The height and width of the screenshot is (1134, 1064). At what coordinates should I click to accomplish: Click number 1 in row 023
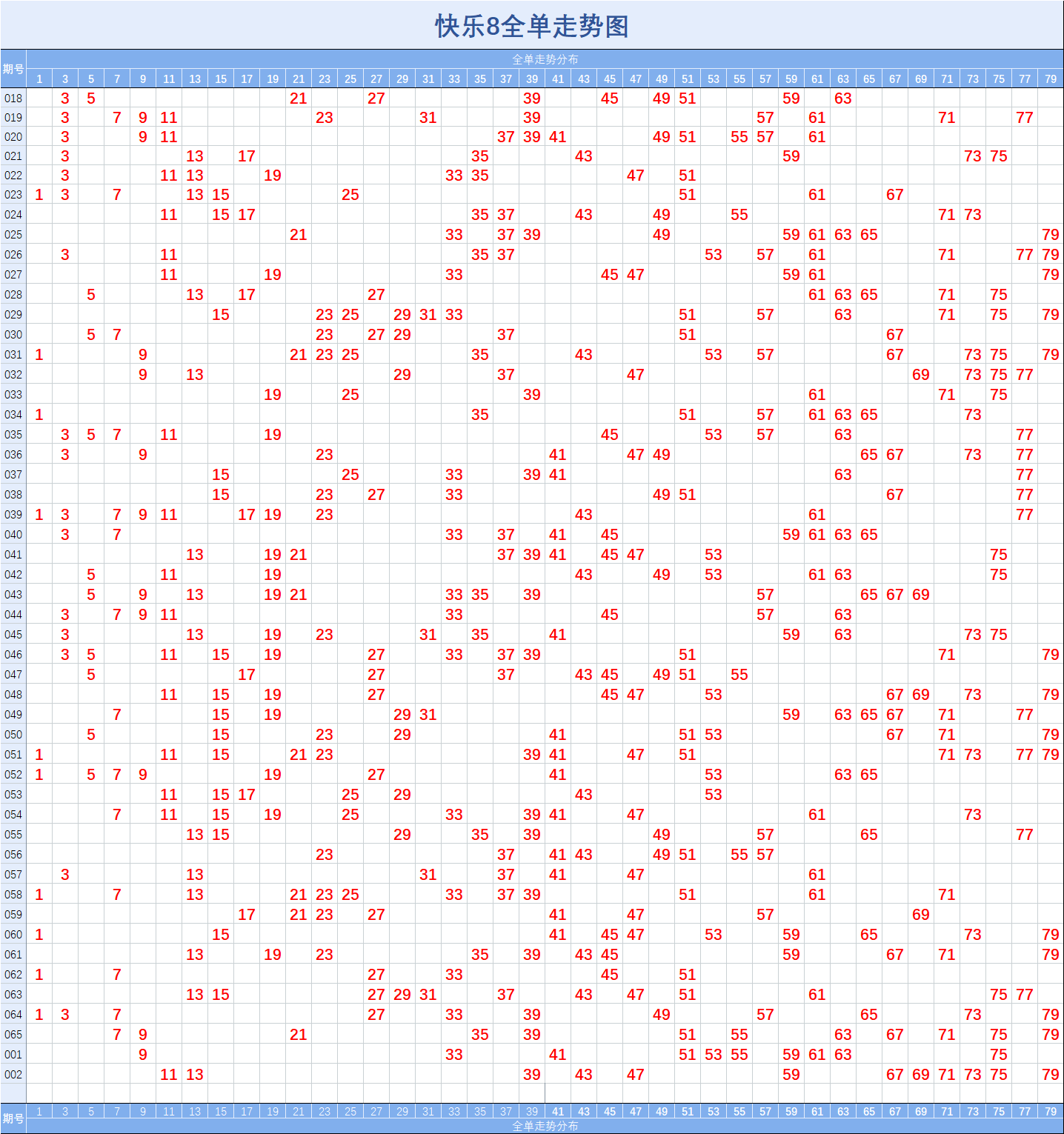pyautogui.click(x=39, y=194)
